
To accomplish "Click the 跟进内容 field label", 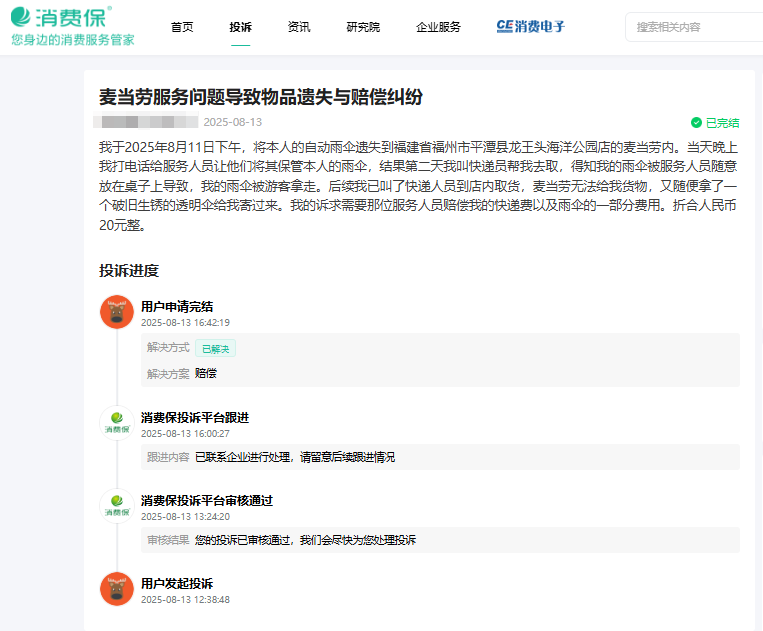I will 168,457.
